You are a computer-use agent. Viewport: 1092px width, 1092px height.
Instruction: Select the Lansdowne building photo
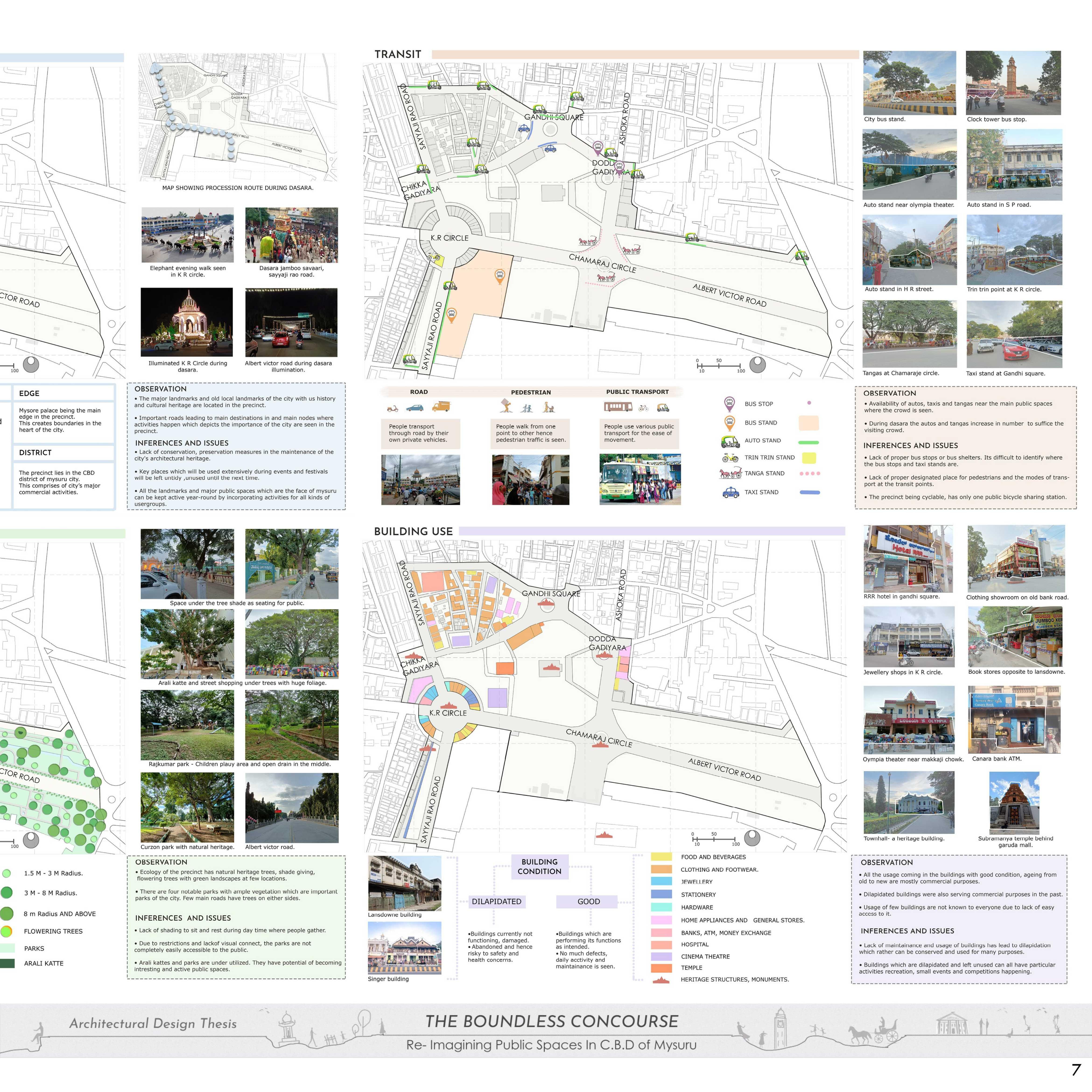404,883
